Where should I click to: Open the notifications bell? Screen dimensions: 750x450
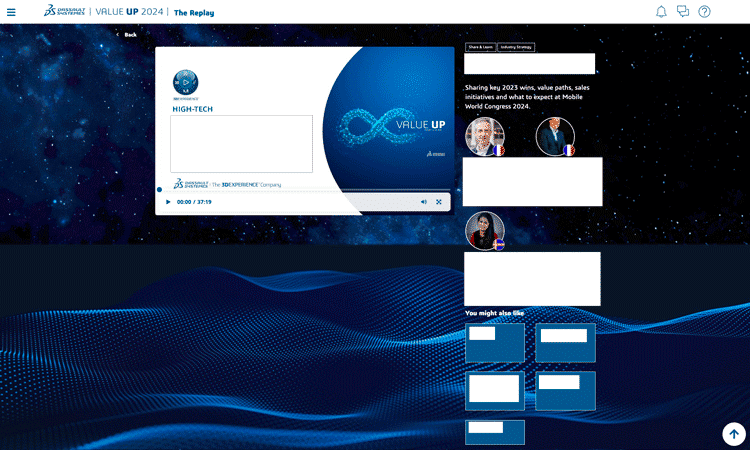[x=661, y=12]
